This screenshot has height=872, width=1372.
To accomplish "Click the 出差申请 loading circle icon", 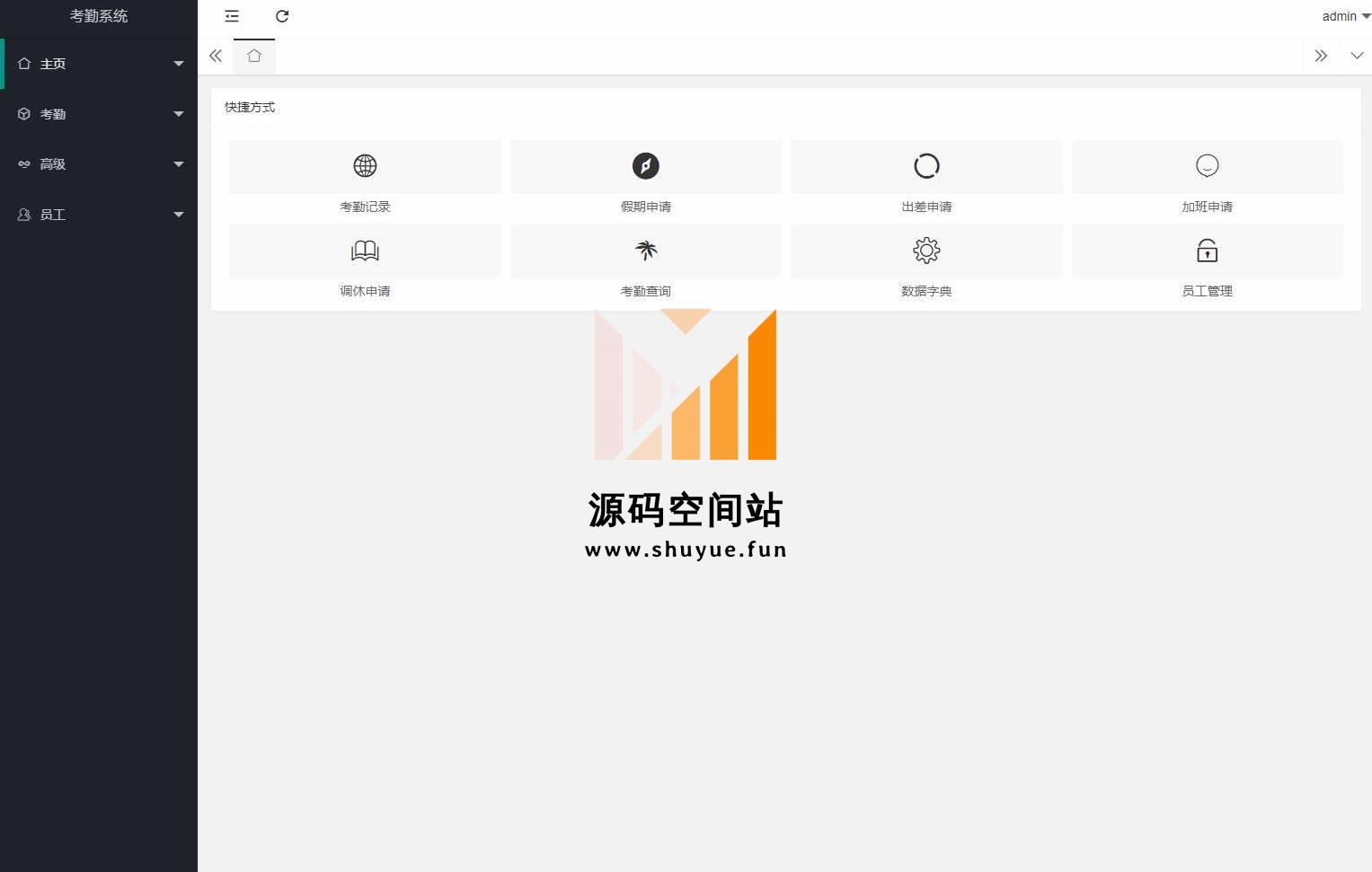I will tap(926, 166).
